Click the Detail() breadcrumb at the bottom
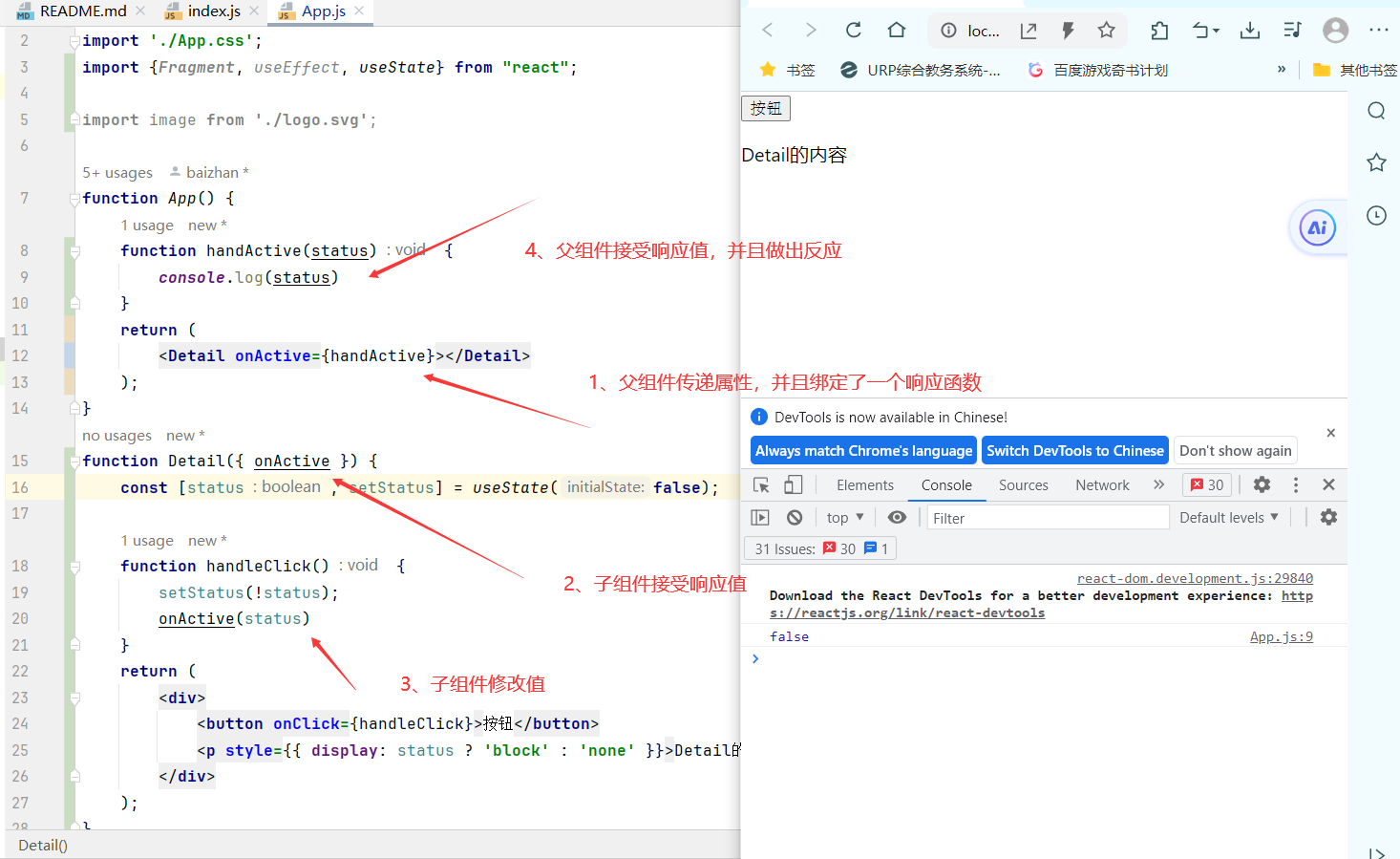The image size is (1400, 859). click(43, 845)
